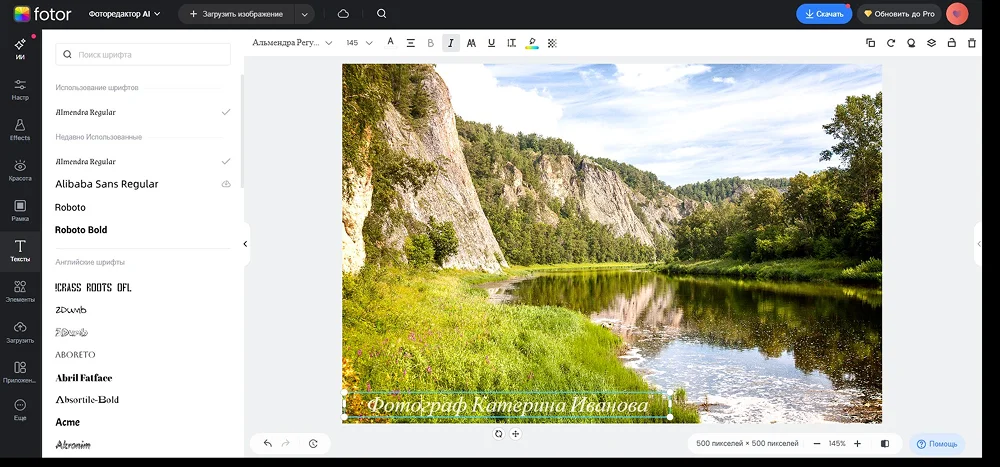Open the history clock icon
The height and width of the screenshot is (467, 1000).
point(313,443)
